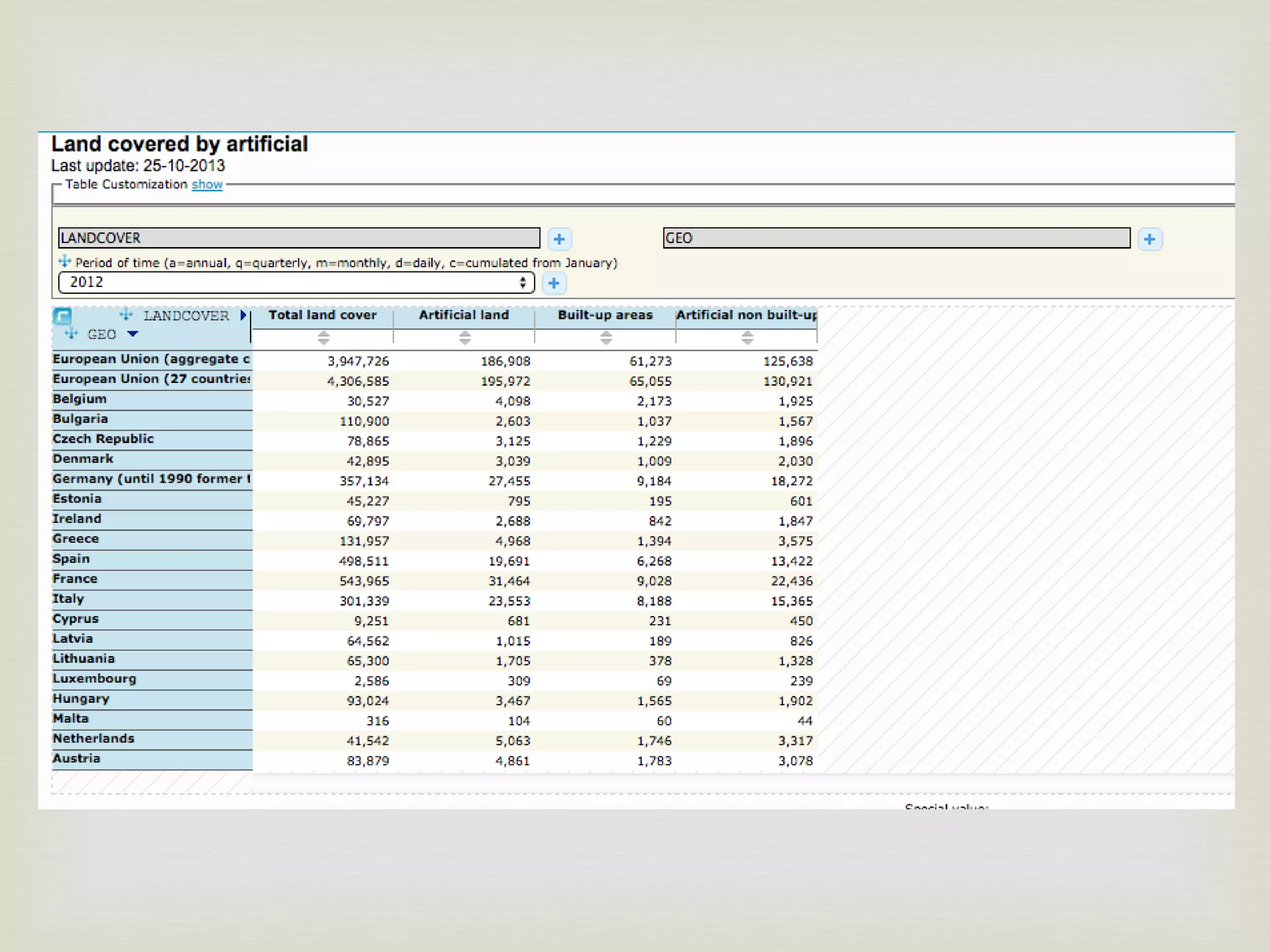The width and height of the screenshot is (1270, 952).
Task: Click the move icon beside LANDCOVER table header
Action: [x=126, y=315]
